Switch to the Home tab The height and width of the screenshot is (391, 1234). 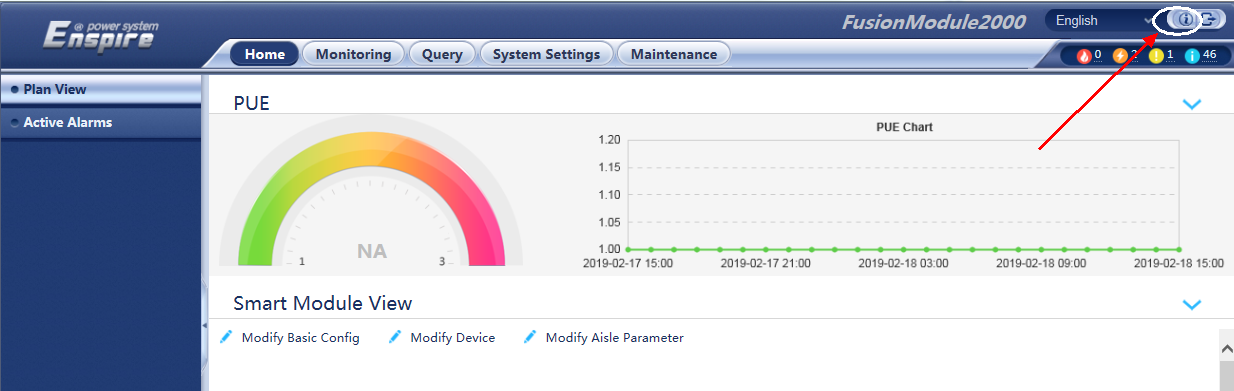[264, 54]
